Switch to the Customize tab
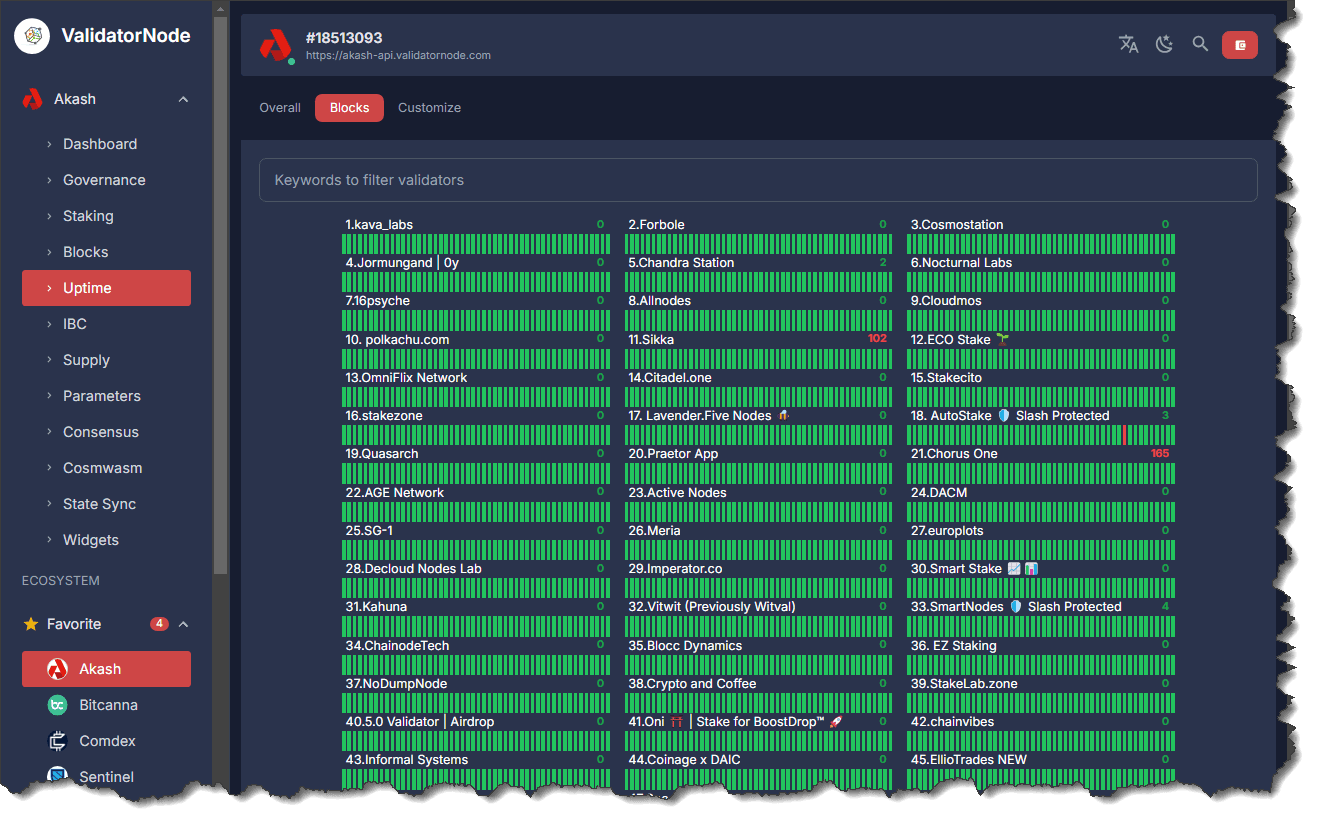 [429, 108]
